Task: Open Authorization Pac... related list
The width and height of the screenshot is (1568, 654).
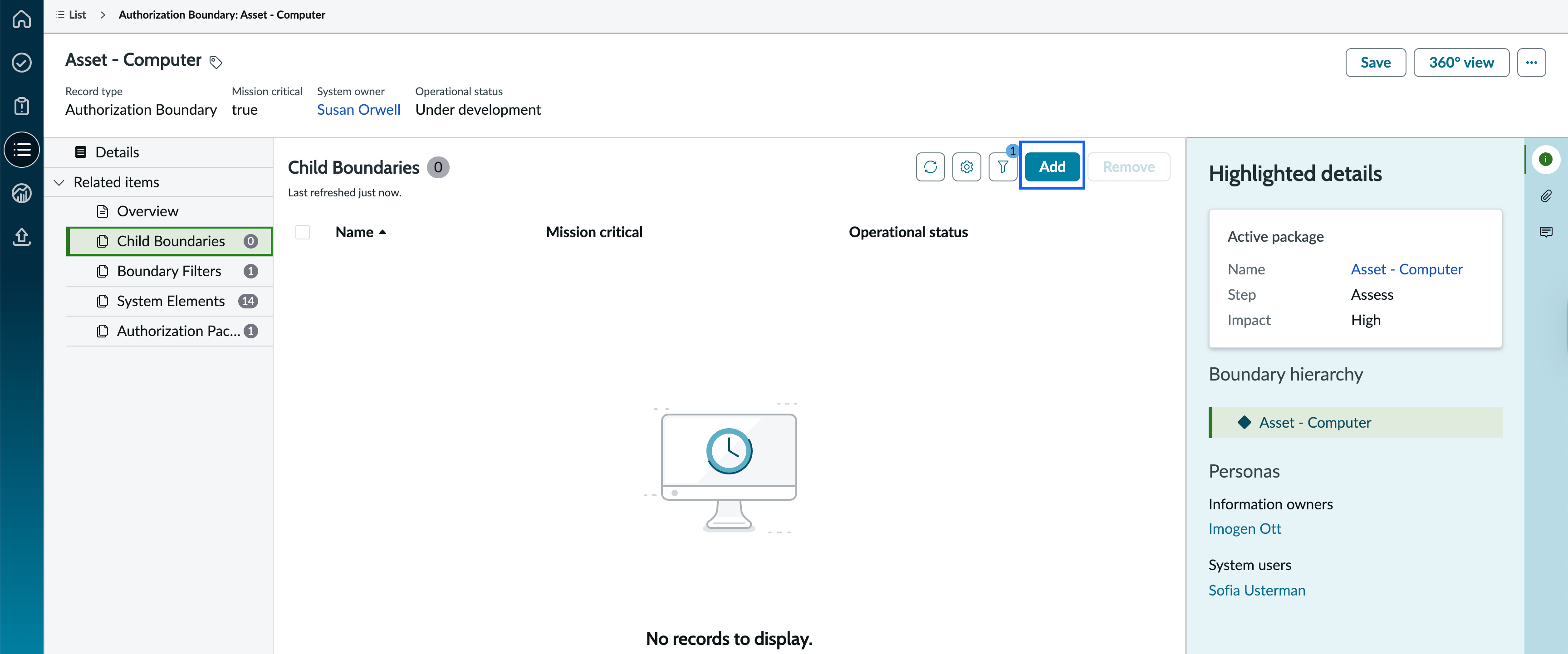Action: pos(169,330)
